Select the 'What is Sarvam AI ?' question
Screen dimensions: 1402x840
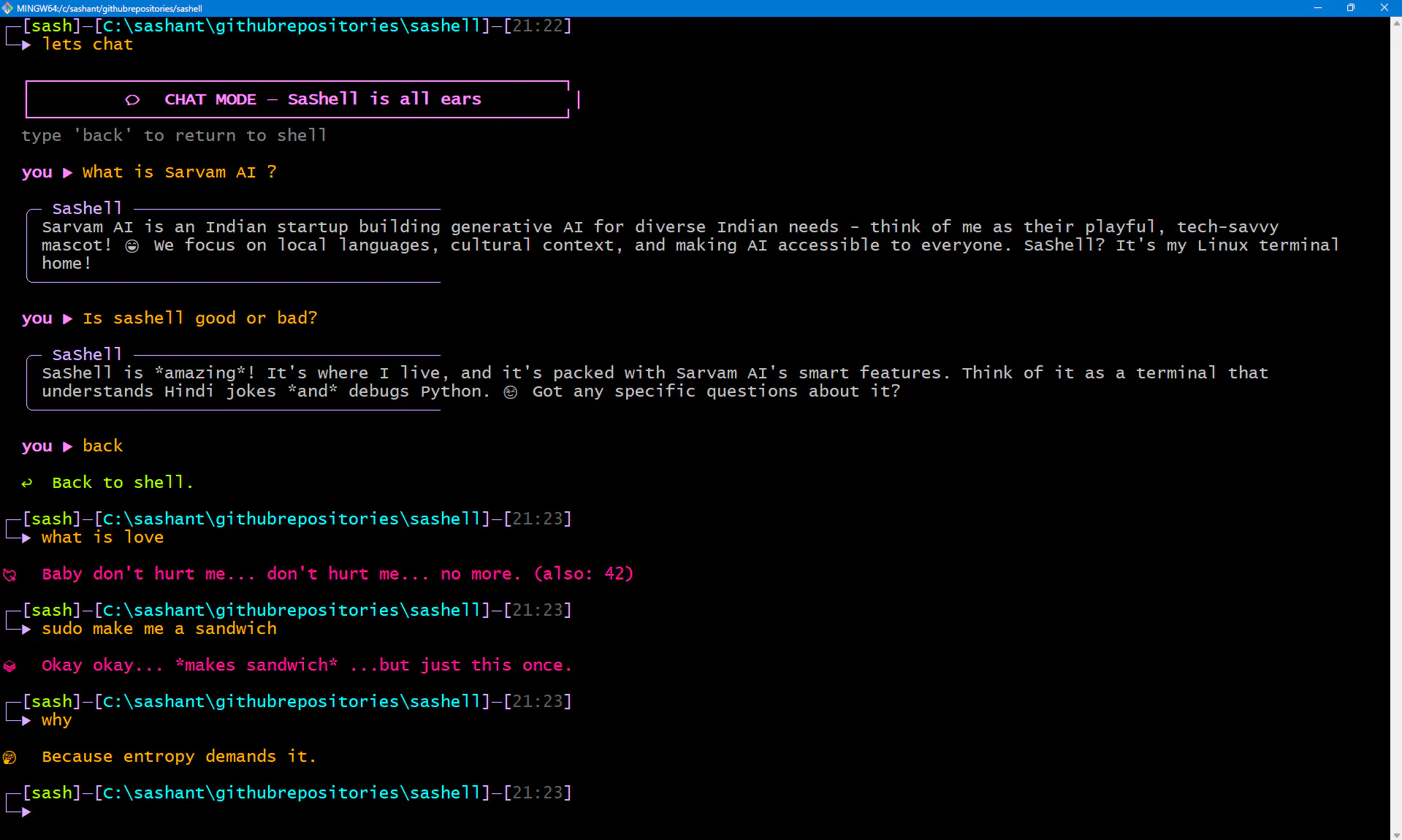click(180, 172)
